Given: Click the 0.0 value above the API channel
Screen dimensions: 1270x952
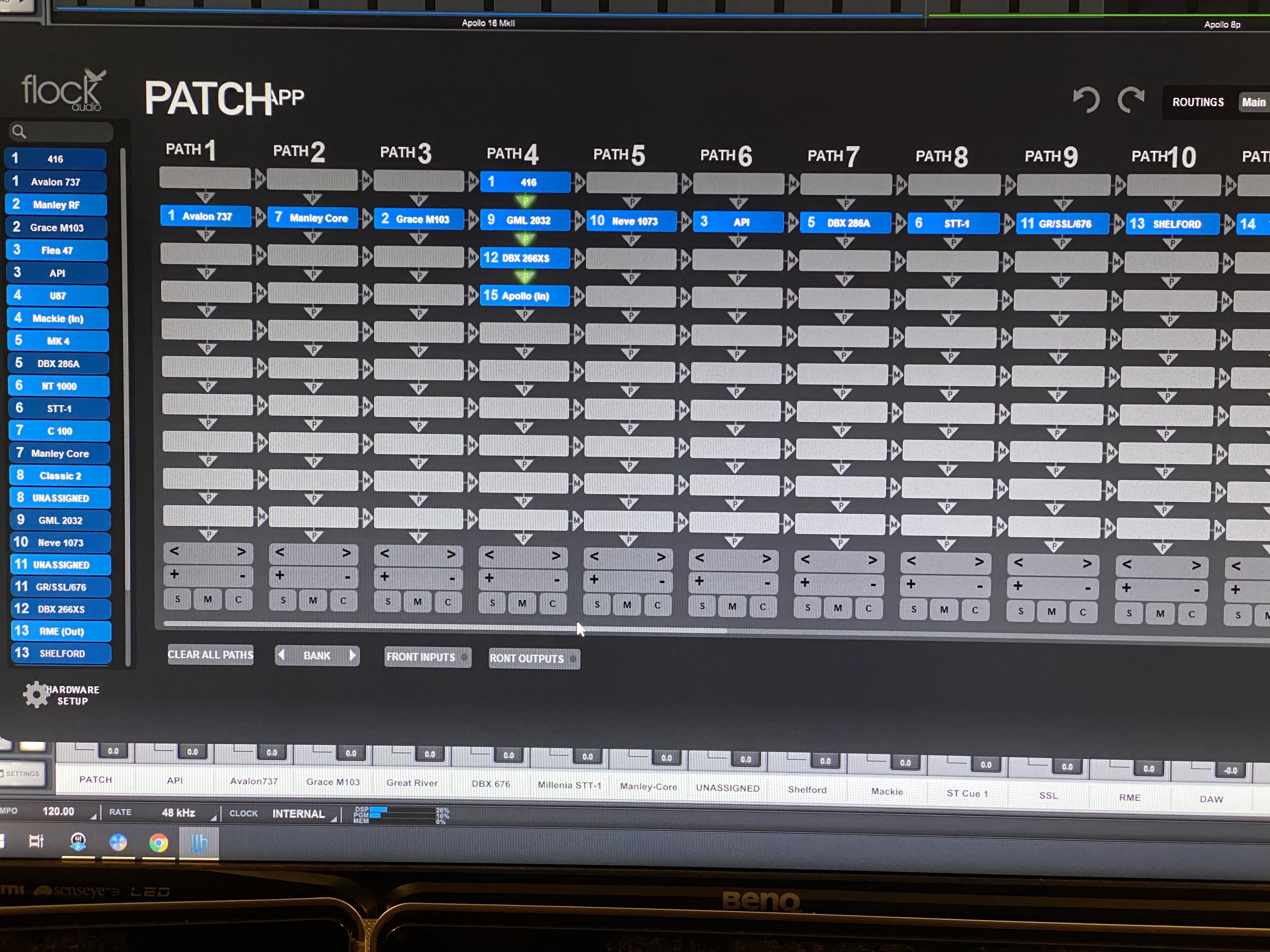Looking at the screenshot, I should coord(192,751).
